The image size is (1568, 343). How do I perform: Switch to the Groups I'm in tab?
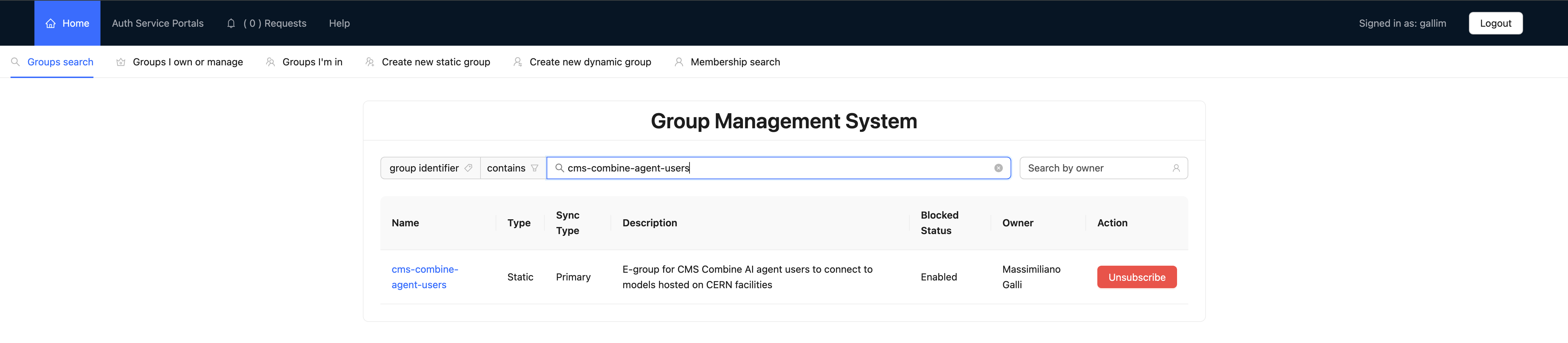pos(304,62)
